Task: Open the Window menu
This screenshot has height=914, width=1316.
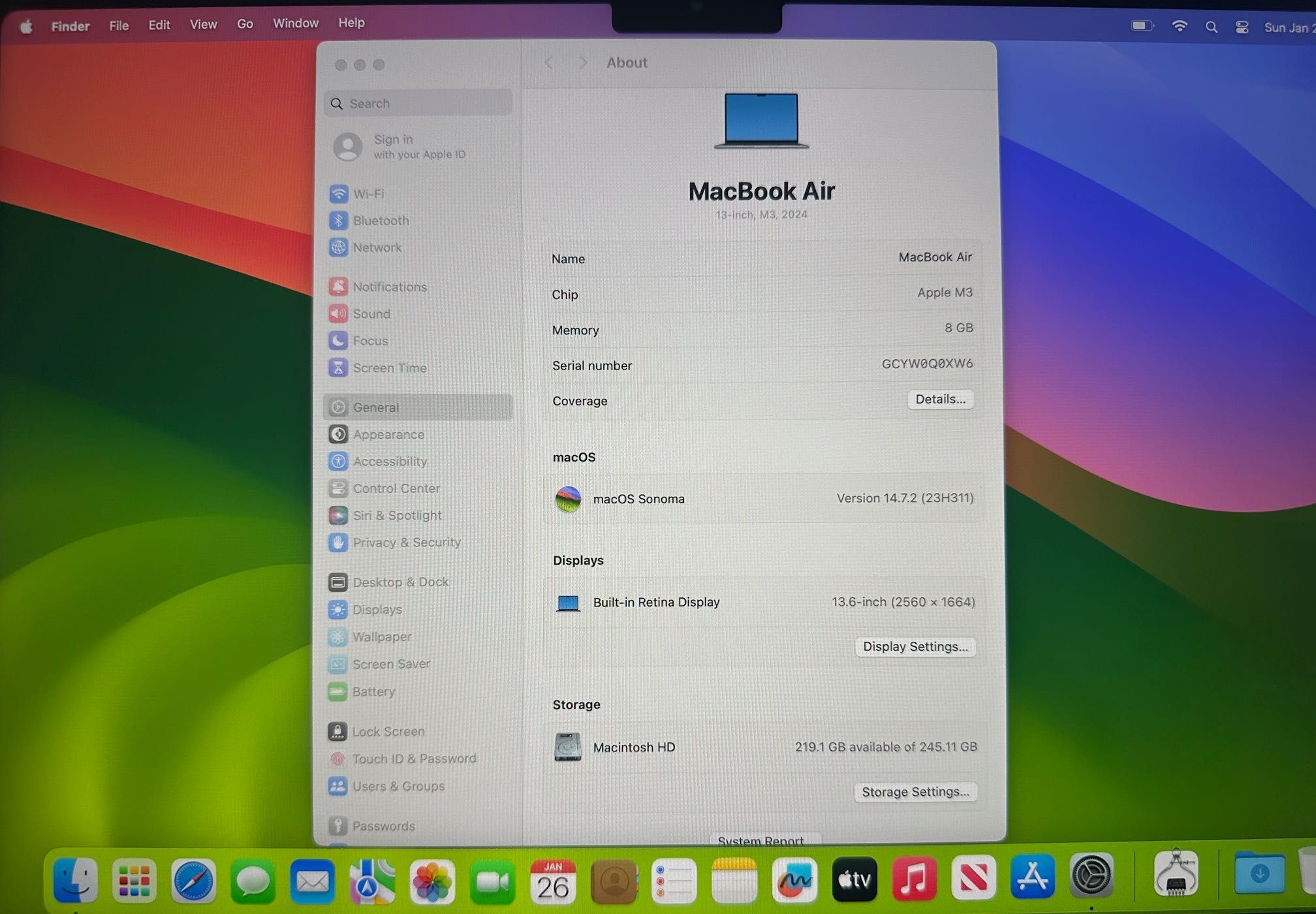Action: (296, 23)
